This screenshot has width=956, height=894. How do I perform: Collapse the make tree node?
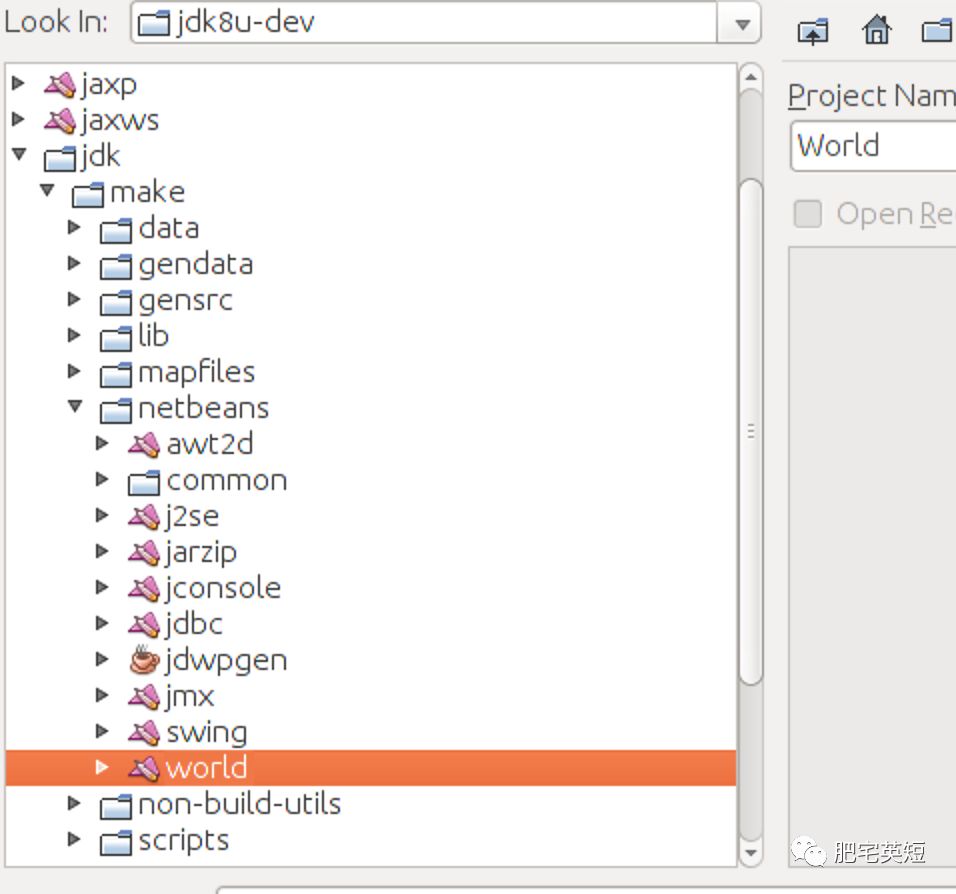coord(48,190)
